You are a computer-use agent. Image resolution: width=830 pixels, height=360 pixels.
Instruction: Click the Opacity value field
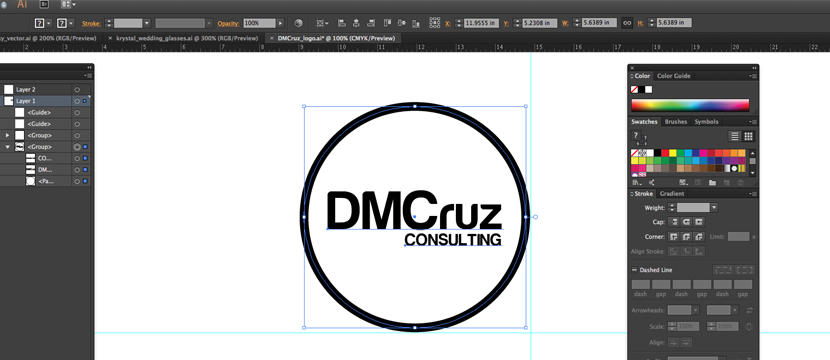[x=259, y=23]
